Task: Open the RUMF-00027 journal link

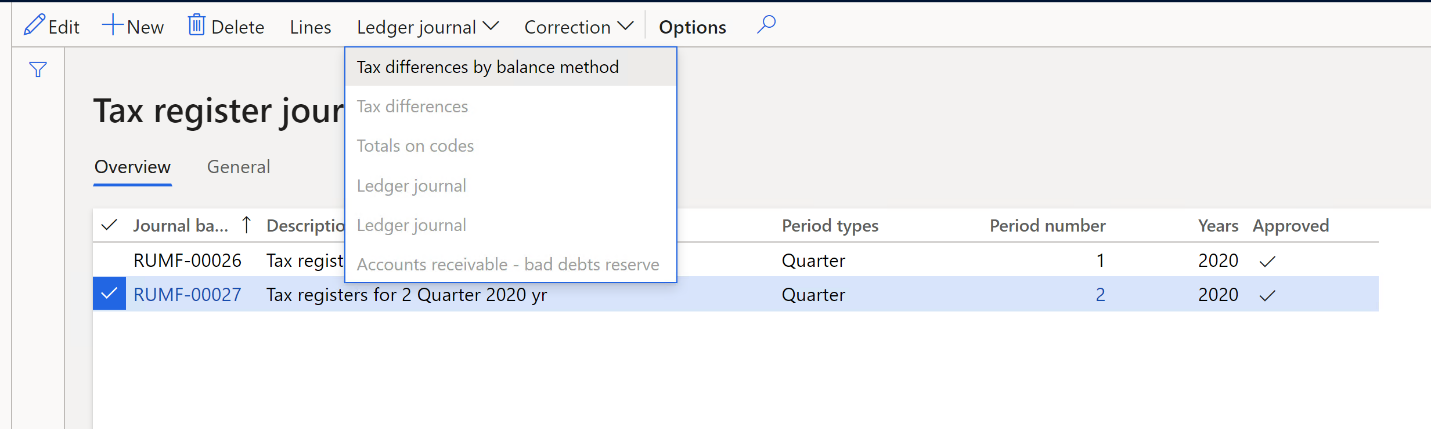Action: (187, 295)
